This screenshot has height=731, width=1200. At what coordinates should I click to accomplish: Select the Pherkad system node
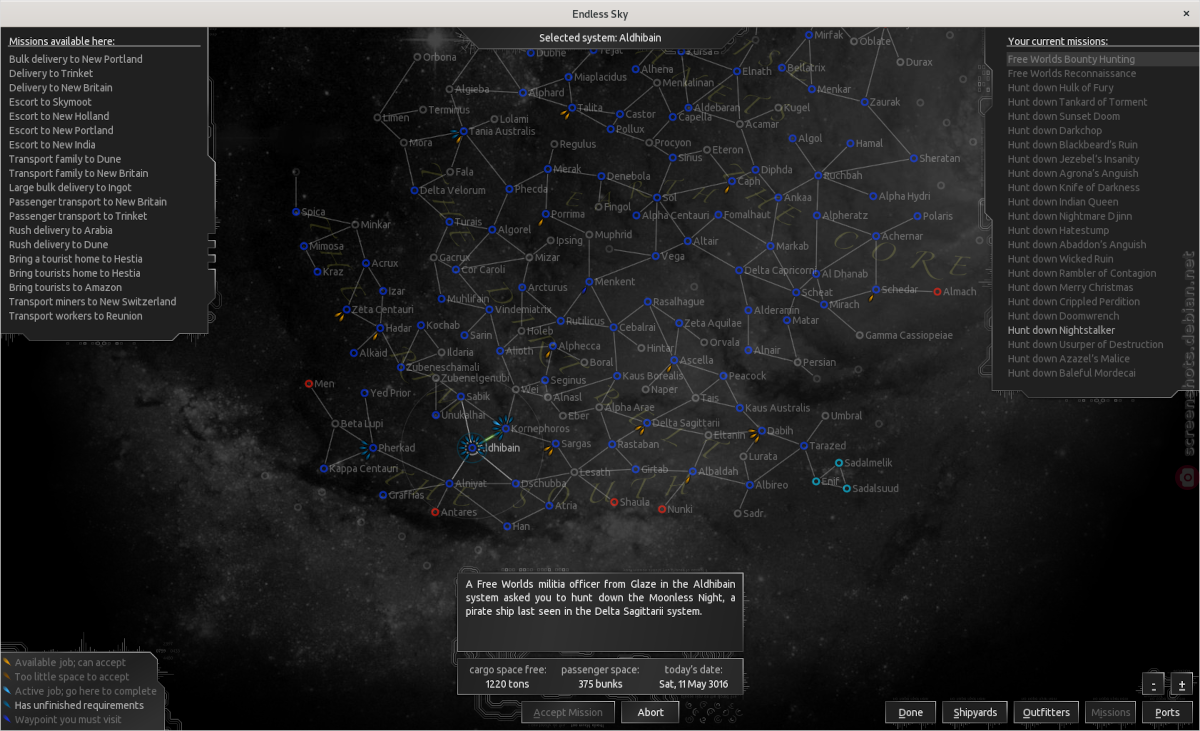click(x=373, y=448)
